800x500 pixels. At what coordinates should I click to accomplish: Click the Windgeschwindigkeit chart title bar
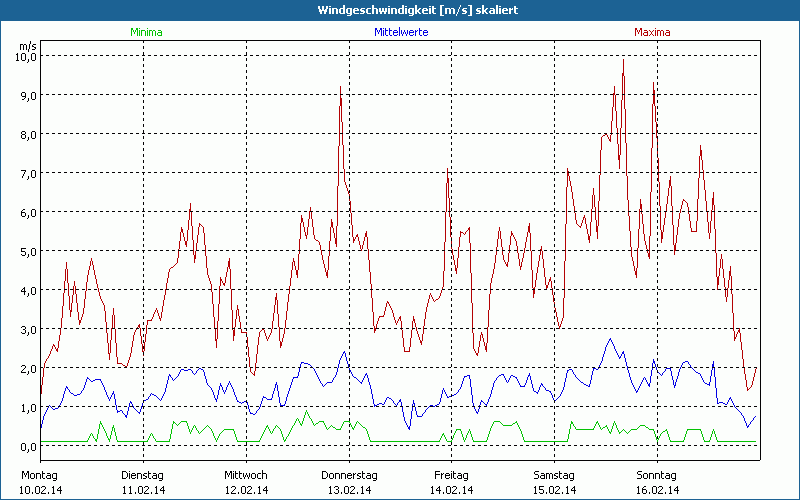pos(400,10)
